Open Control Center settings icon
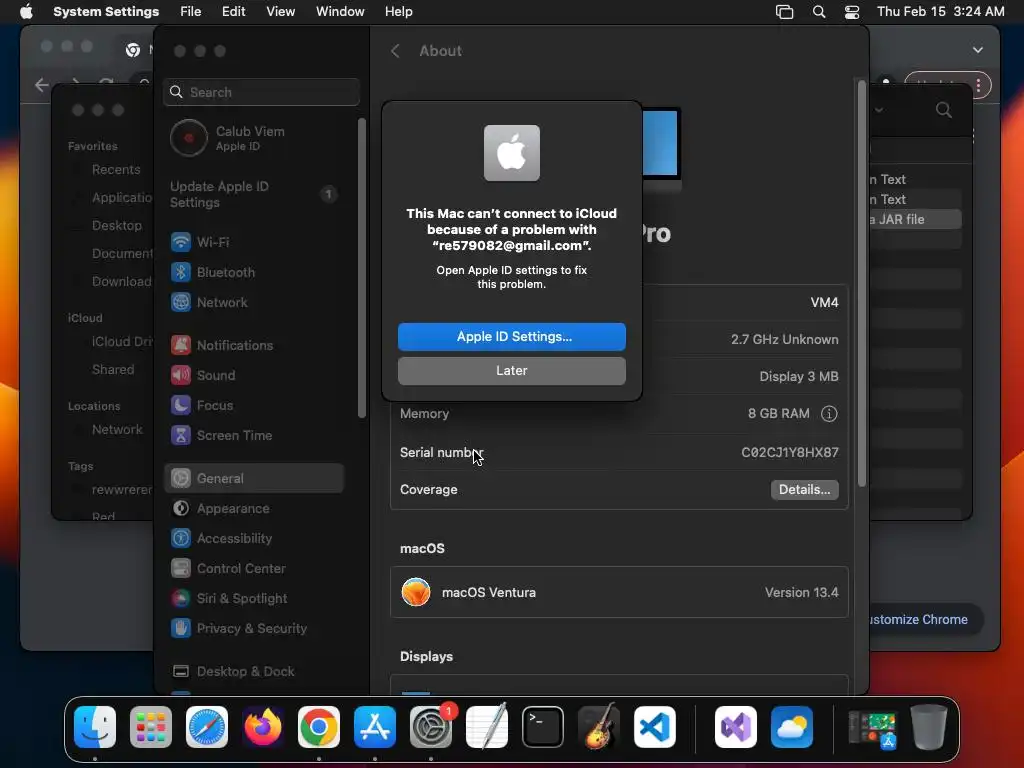This screenshot has height=768, width=1024. [x=181, y=568]
